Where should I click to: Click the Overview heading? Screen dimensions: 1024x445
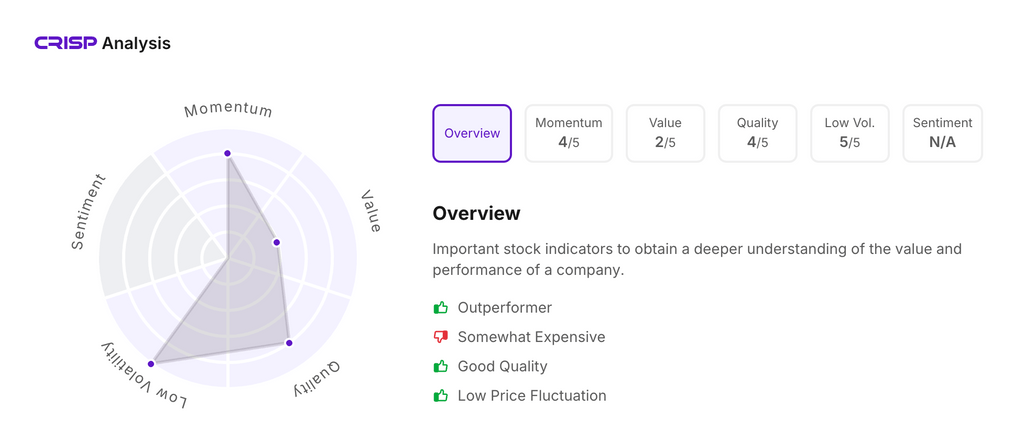tap(476, 213)
